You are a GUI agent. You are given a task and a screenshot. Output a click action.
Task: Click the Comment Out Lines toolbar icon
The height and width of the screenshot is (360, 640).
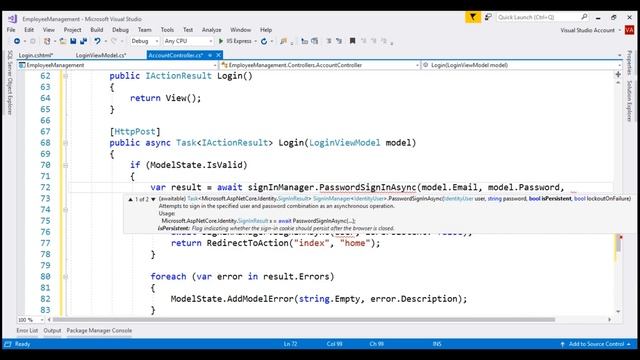coord(329,41)
